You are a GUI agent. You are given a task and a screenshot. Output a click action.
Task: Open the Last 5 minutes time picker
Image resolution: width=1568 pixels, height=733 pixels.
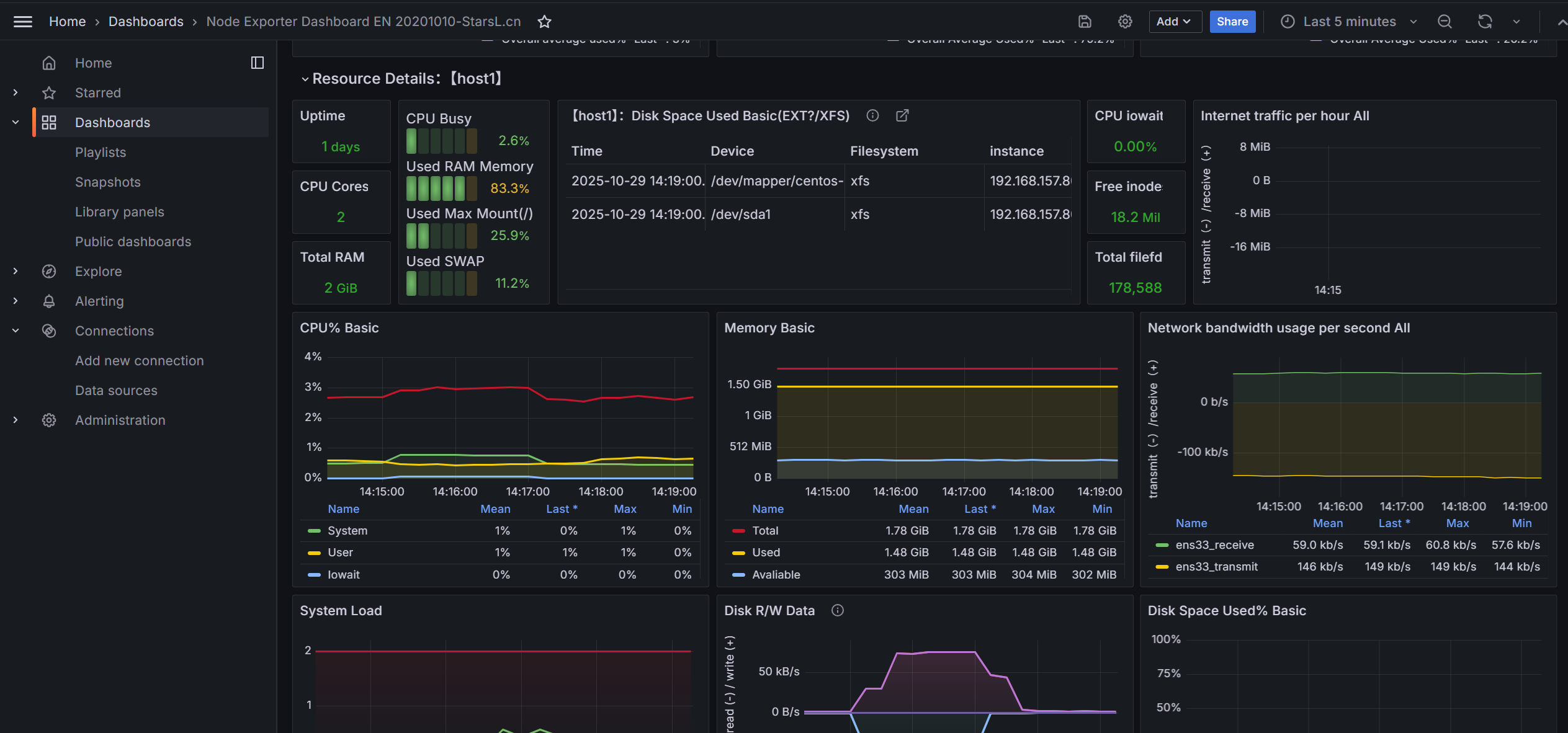point(1349,22)
